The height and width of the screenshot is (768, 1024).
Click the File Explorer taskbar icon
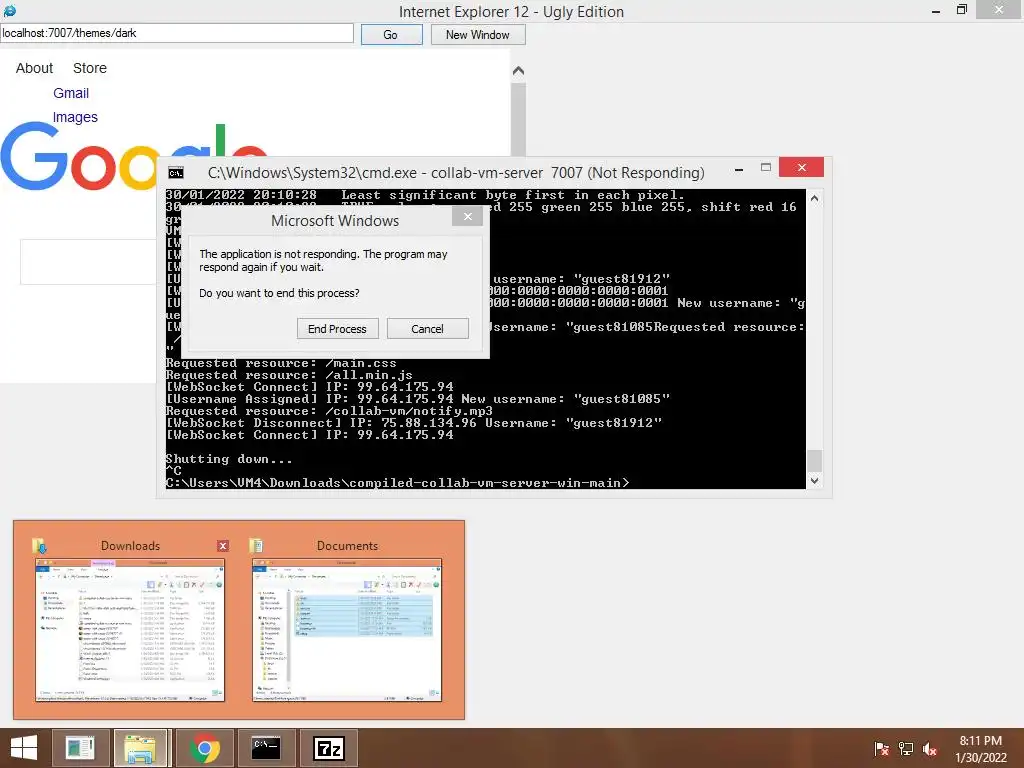(x=141, y=748)
